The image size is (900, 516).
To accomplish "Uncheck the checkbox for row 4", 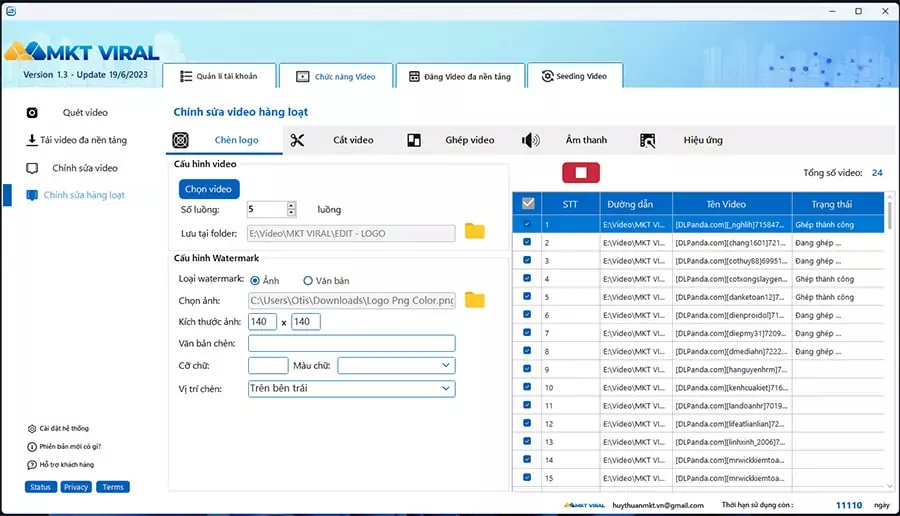I will coord(527,278).
